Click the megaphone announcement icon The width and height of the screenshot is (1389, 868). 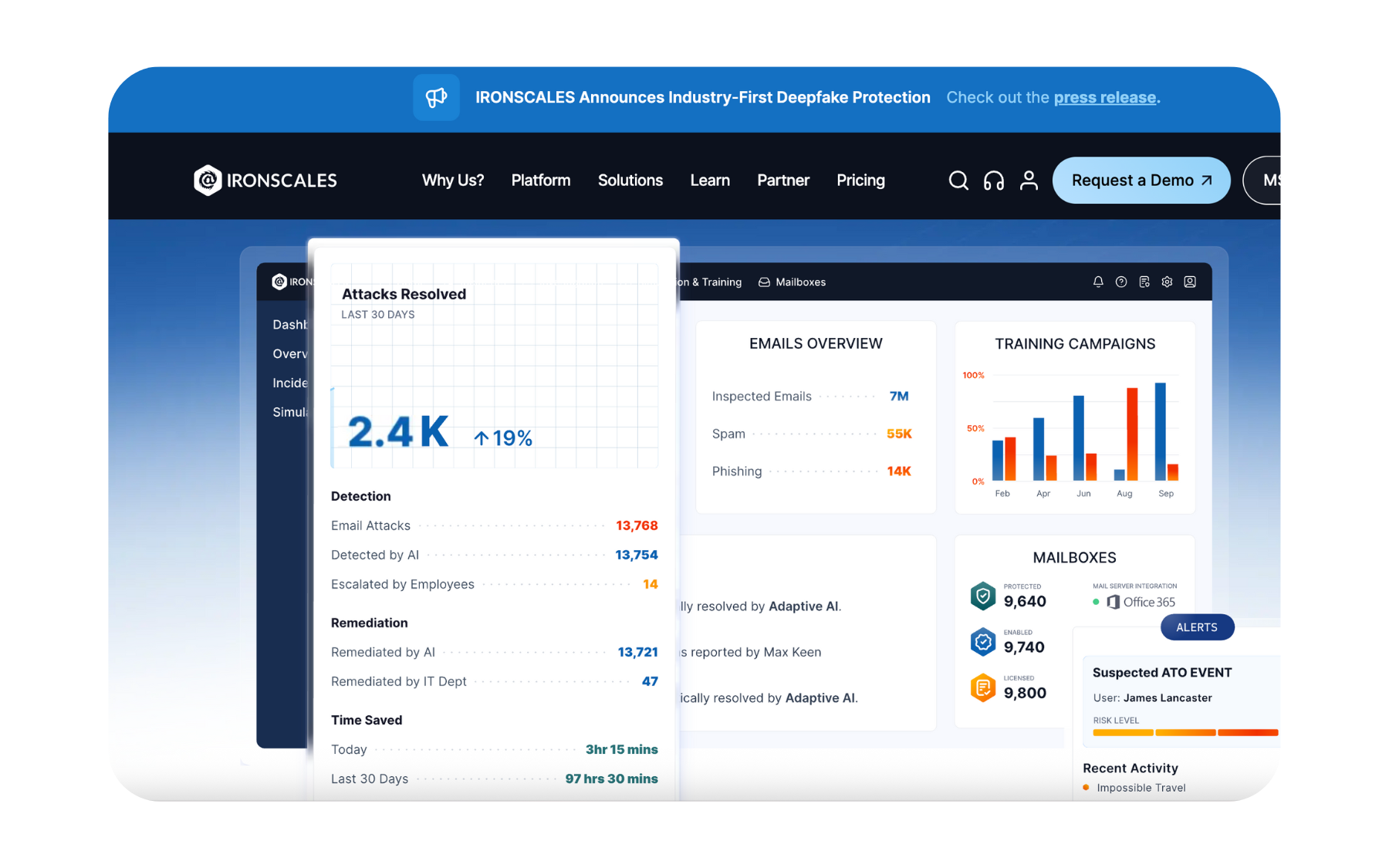[x=436, y=97]
